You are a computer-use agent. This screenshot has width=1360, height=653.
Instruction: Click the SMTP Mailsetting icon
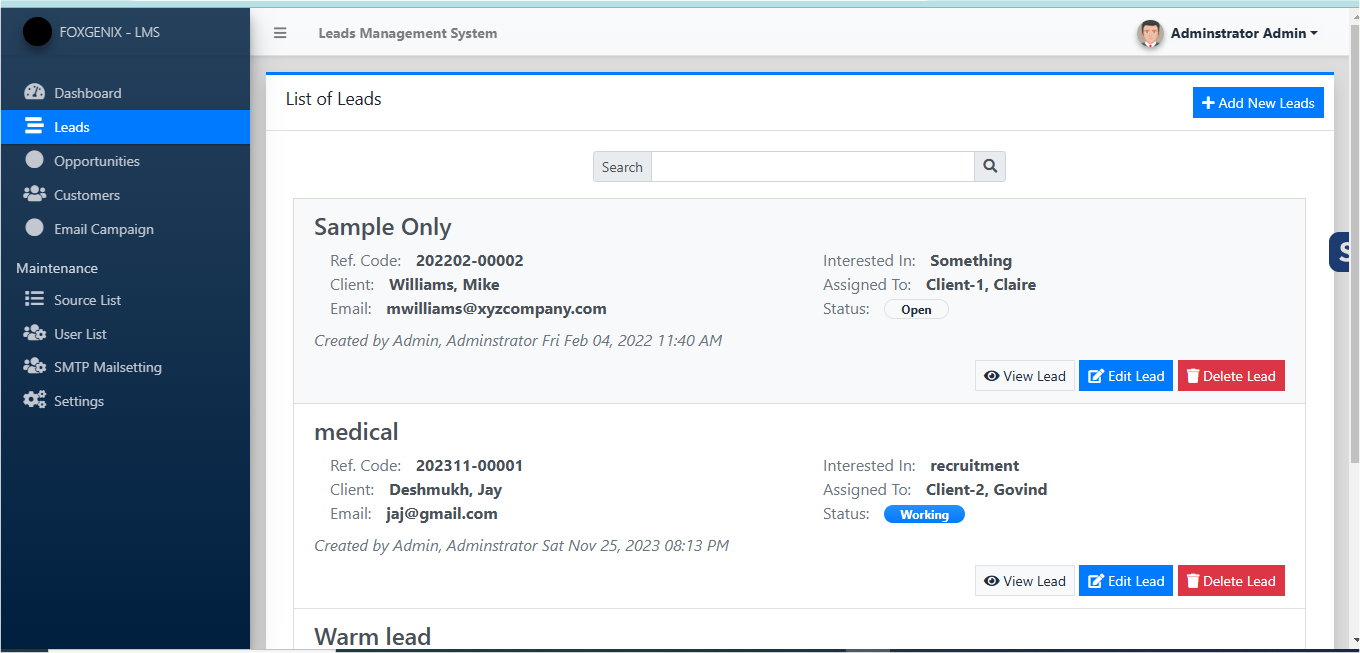(35, 366)
